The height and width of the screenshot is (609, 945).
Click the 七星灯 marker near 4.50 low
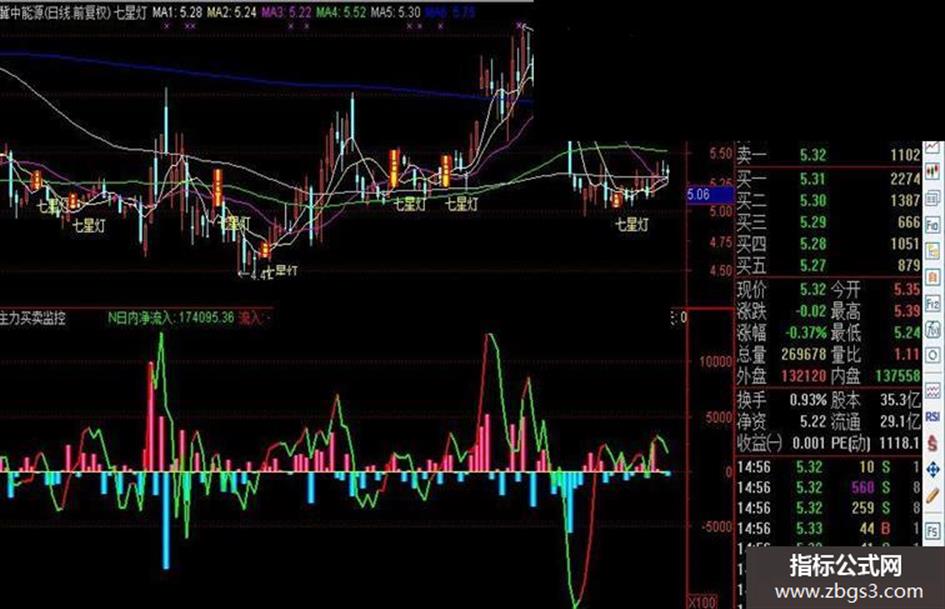pyautogui.click(x=281, y=271)
